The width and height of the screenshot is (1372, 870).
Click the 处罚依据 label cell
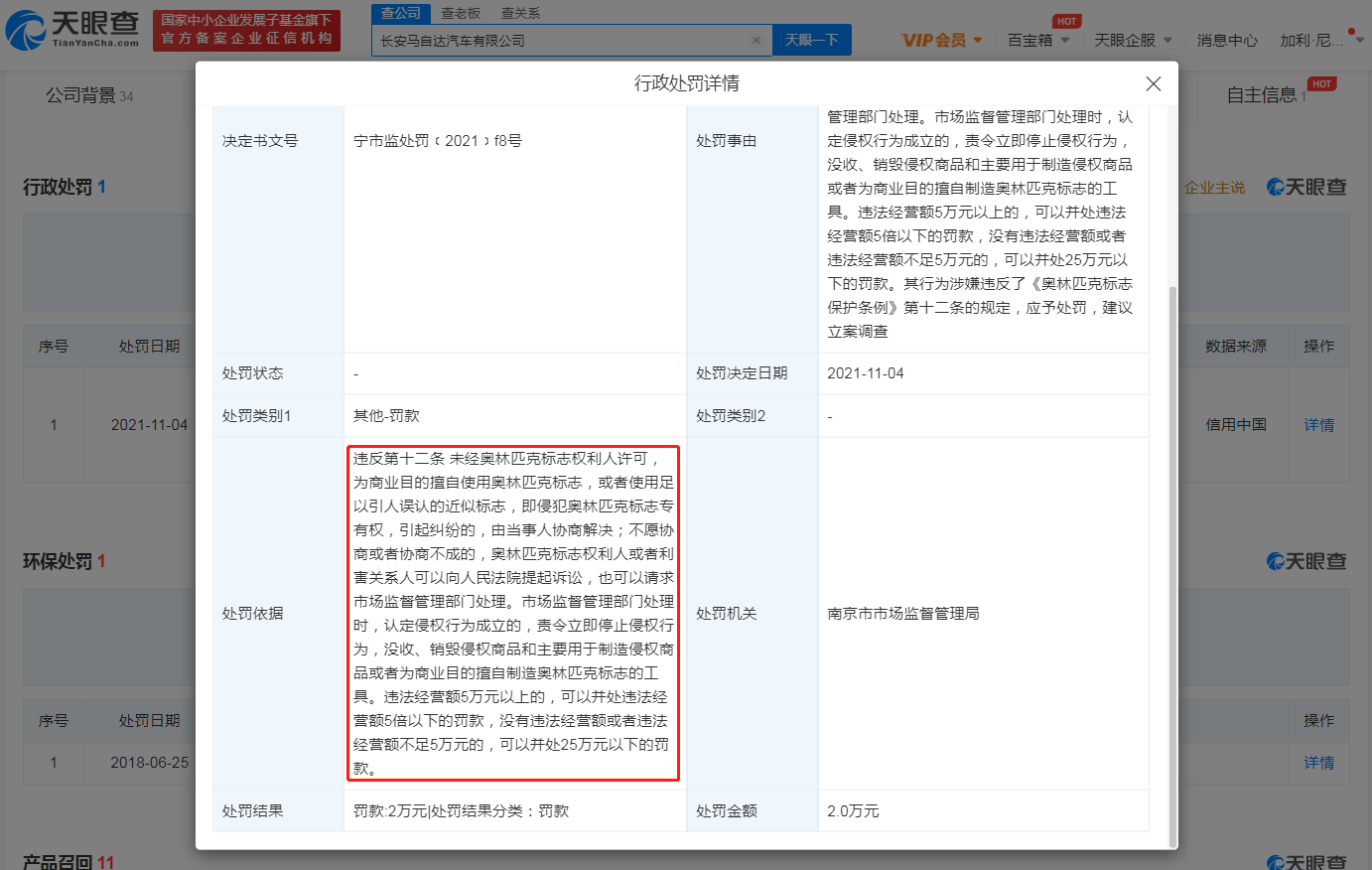278,614
